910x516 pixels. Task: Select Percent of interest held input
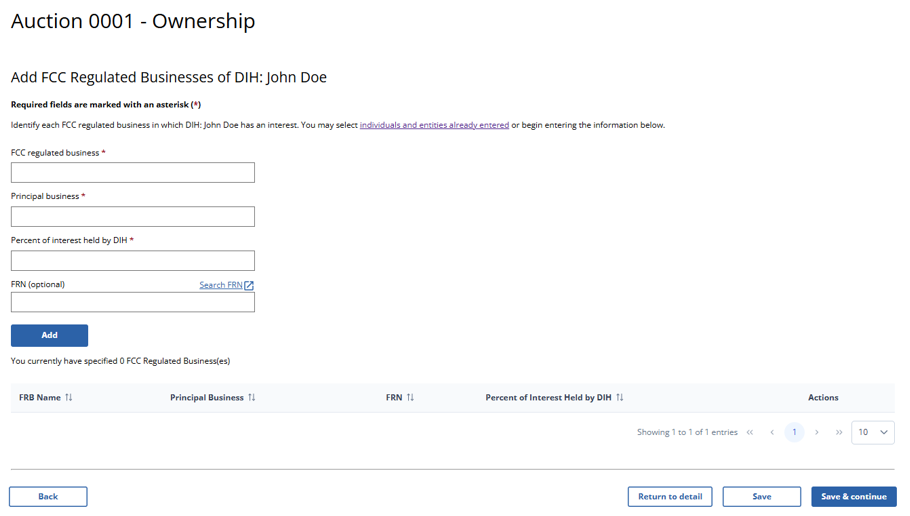coord(133,261)
